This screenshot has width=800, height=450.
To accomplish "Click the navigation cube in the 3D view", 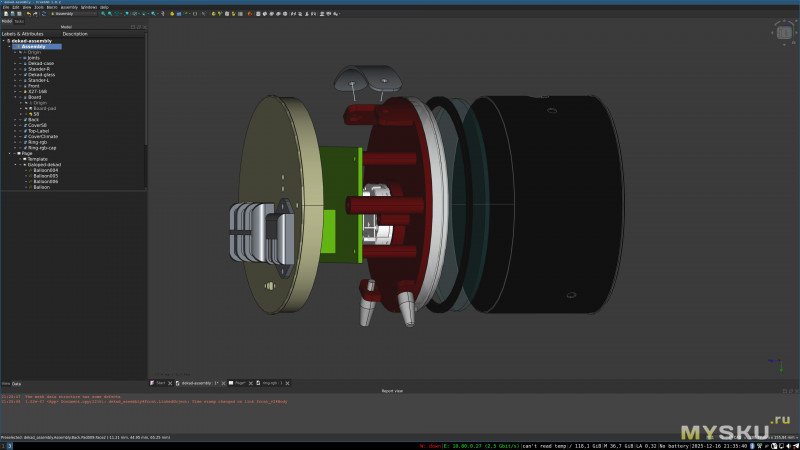I will click(783, 32).
